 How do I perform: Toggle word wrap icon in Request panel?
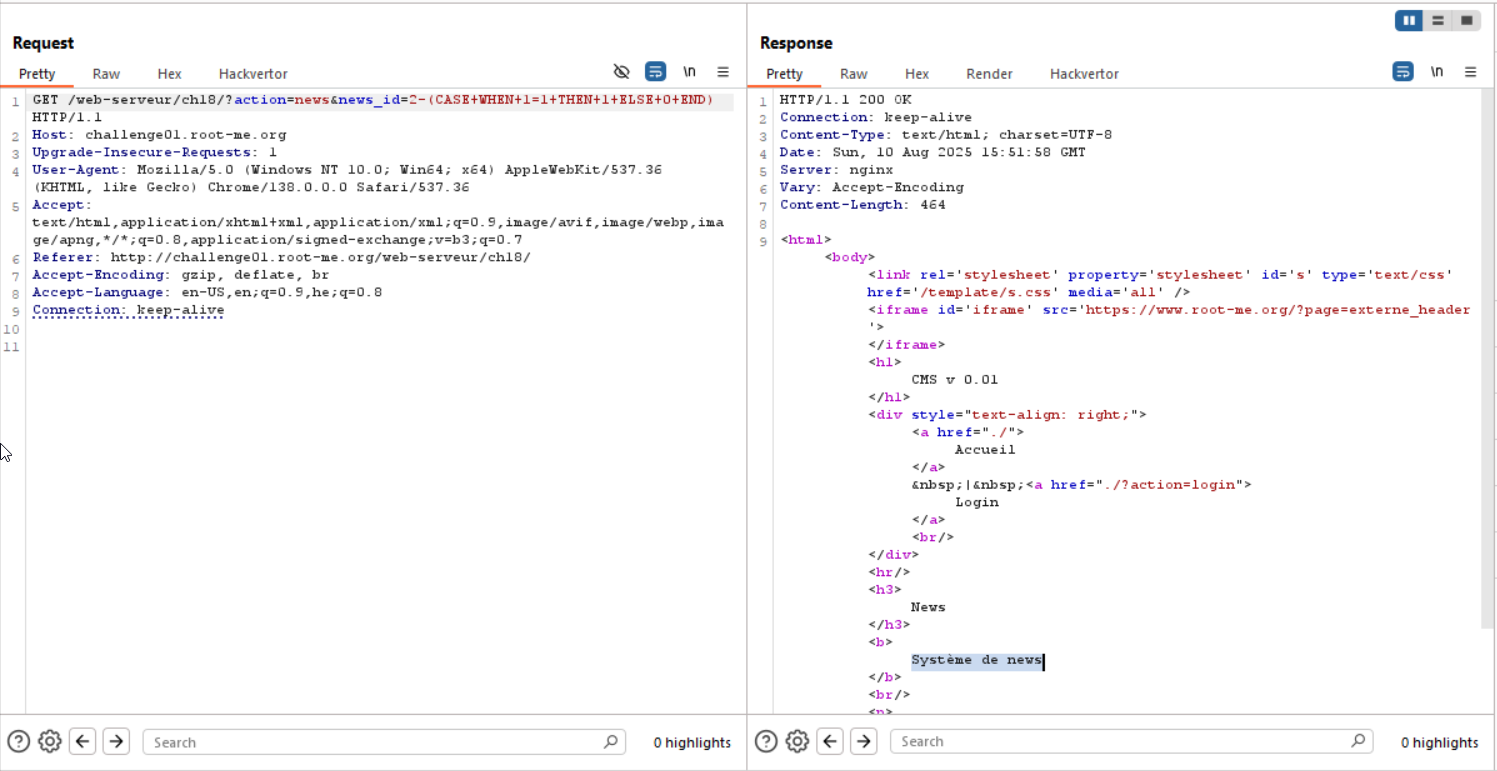655,72
